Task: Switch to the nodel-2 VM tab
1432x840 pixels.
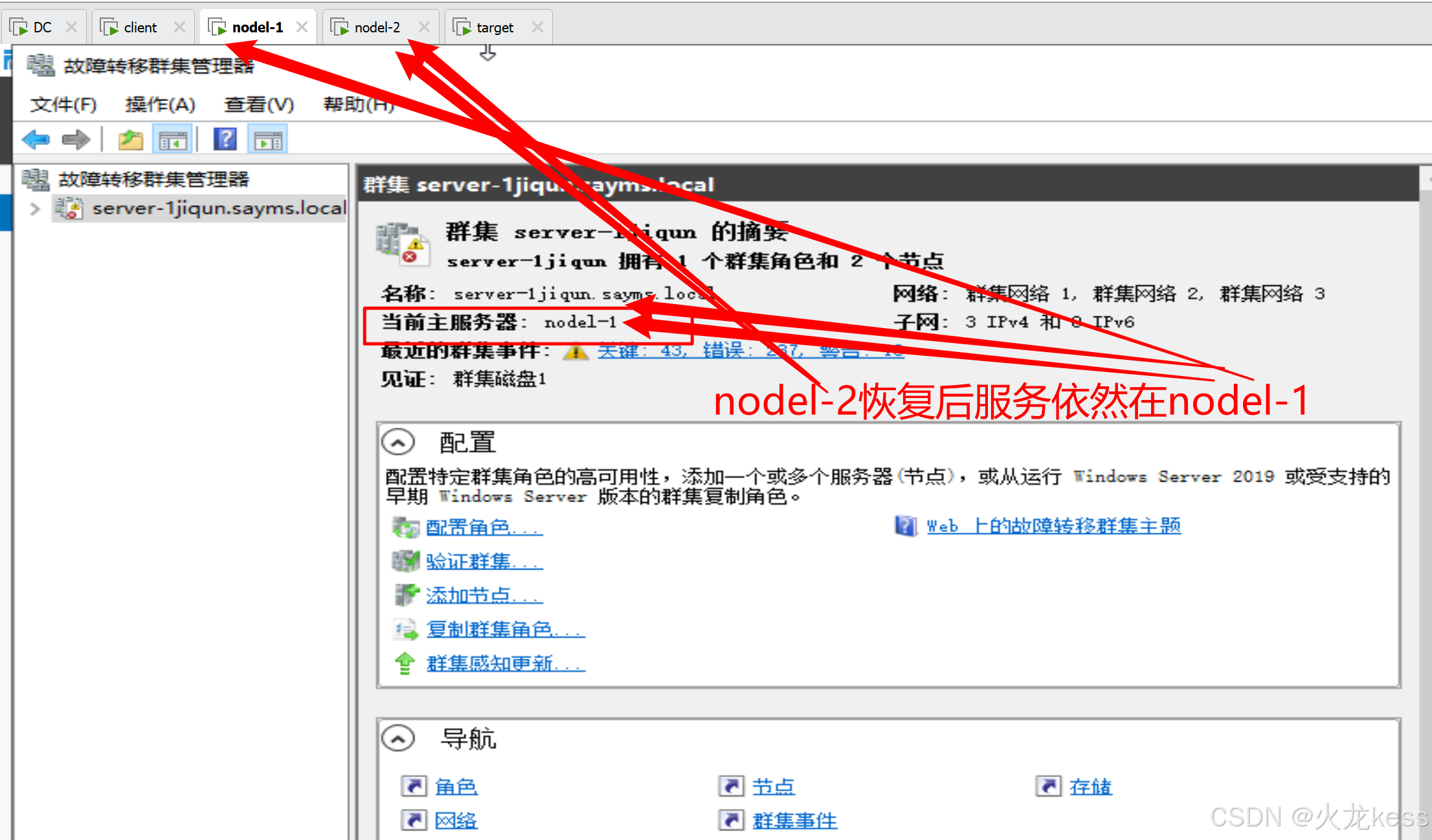Action: pos(377,27)
